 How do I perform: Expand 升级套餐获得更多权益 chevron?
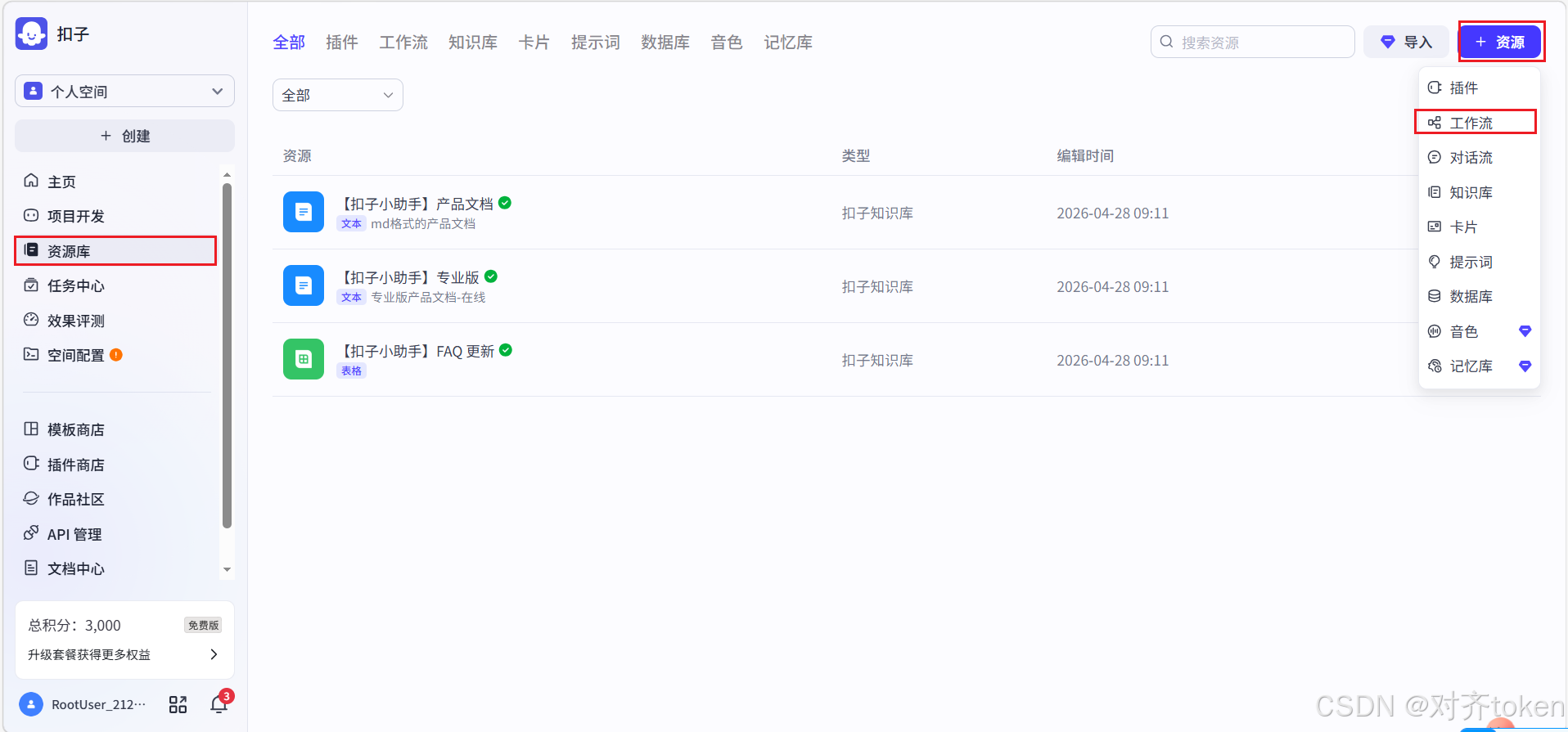(214, 654)
